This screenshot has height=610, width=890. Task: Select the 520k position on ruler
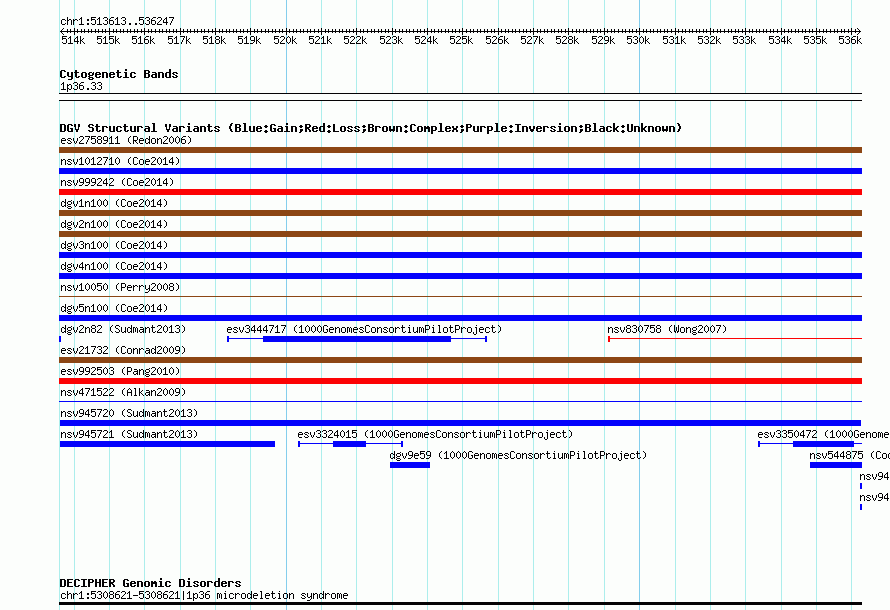285,40
